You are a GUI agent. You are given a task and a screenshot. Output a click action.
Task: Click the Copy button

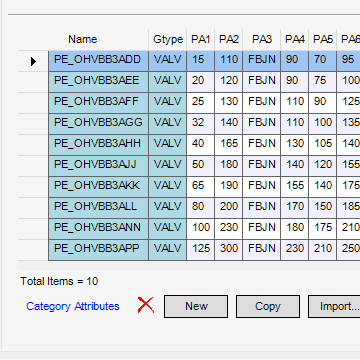(x=268, y=306)
